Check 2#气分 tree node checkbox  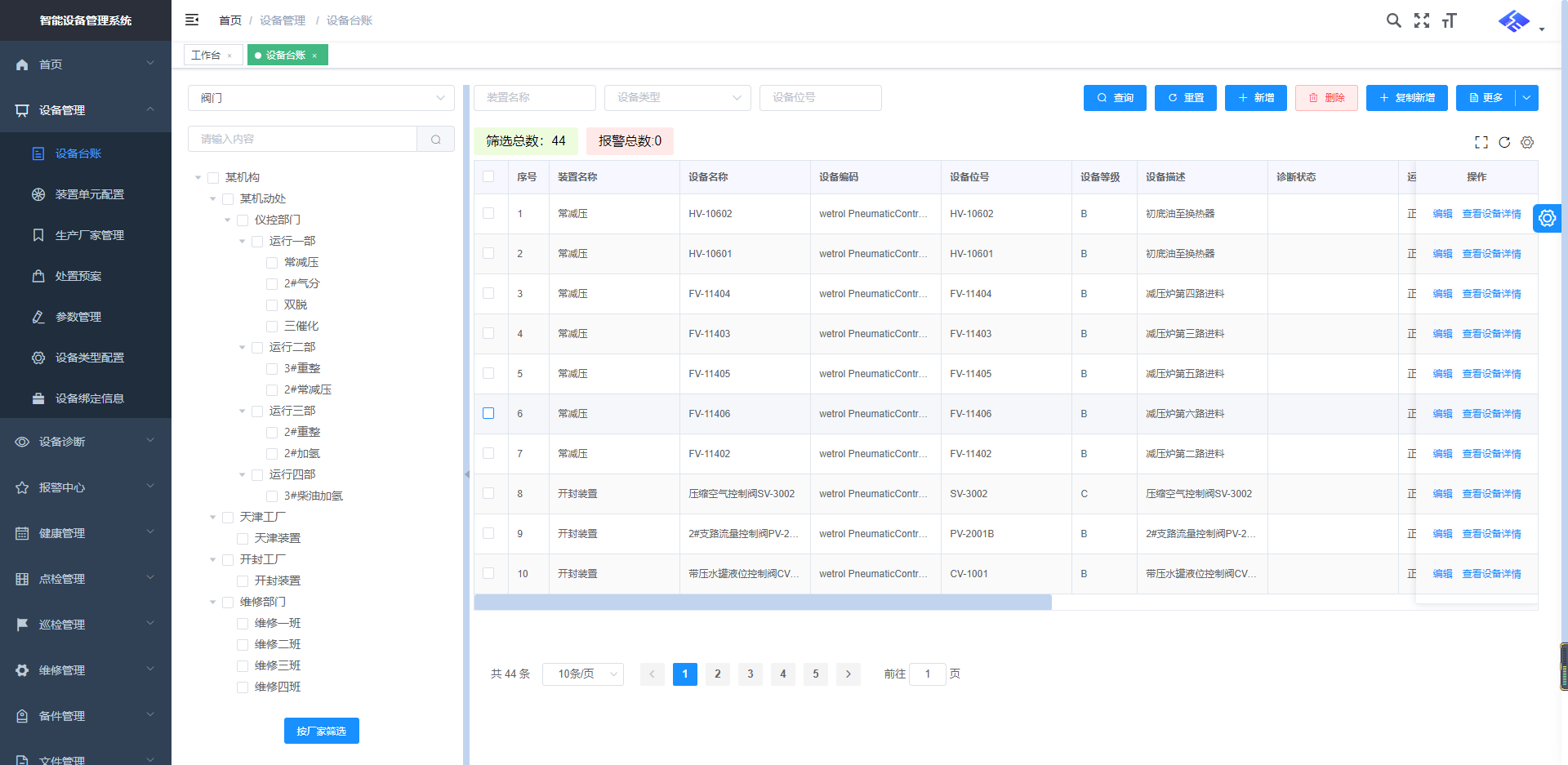tap(272, 283)
